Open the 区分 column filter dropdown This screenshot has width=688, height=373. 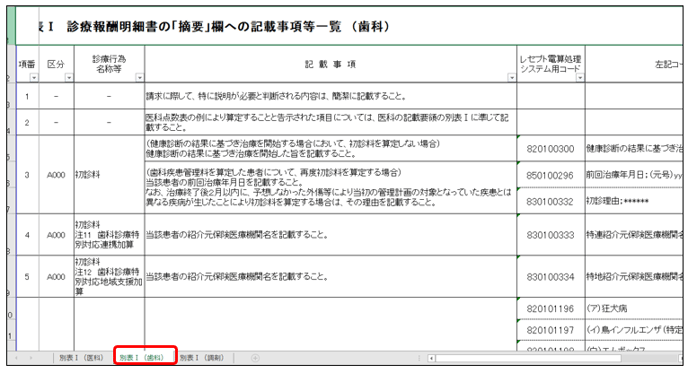(x=69, y=78)
